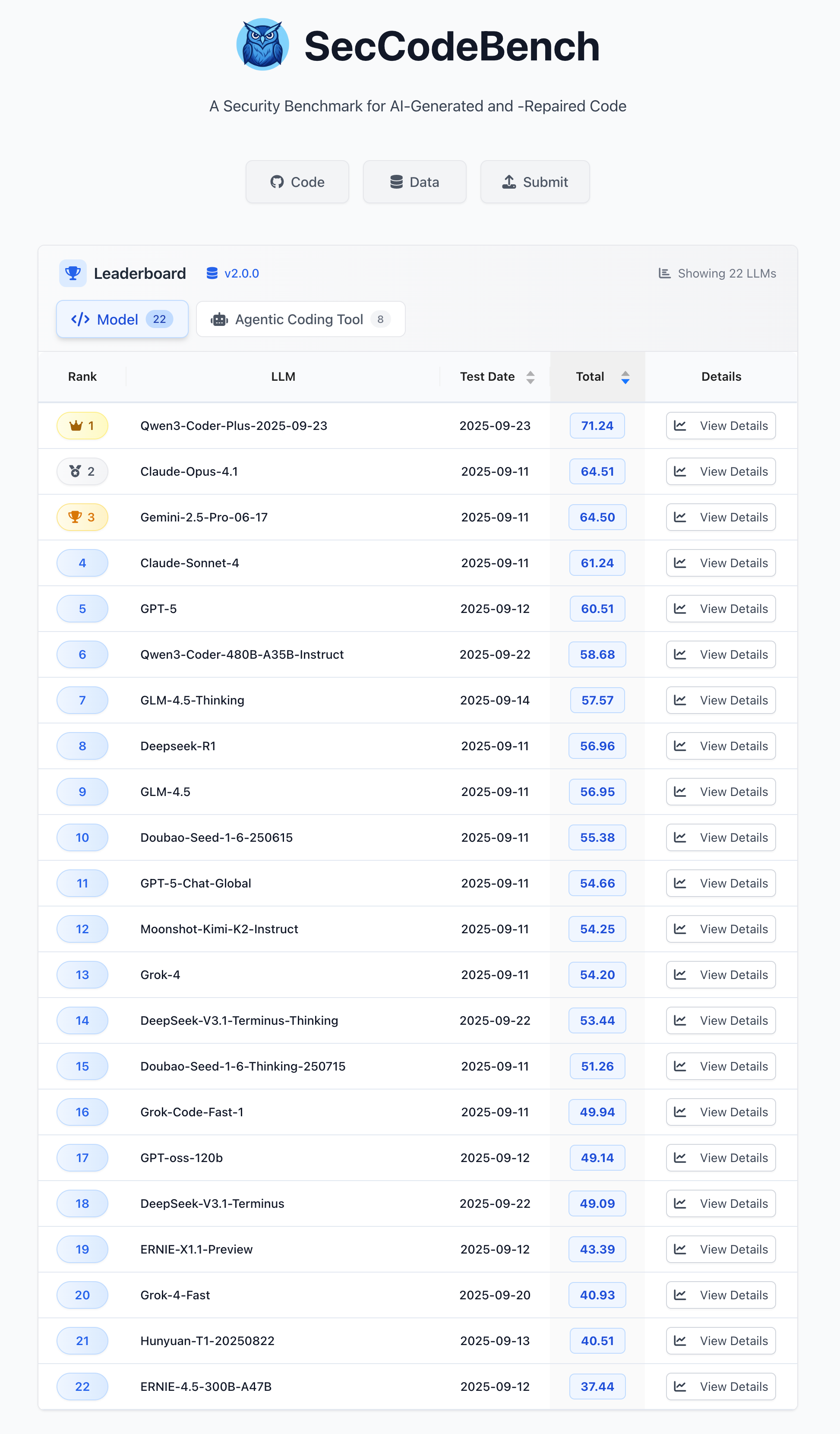
Task: Click chart icon in Hunyuan-T1-20250822 row
Action: [680, 1341]
